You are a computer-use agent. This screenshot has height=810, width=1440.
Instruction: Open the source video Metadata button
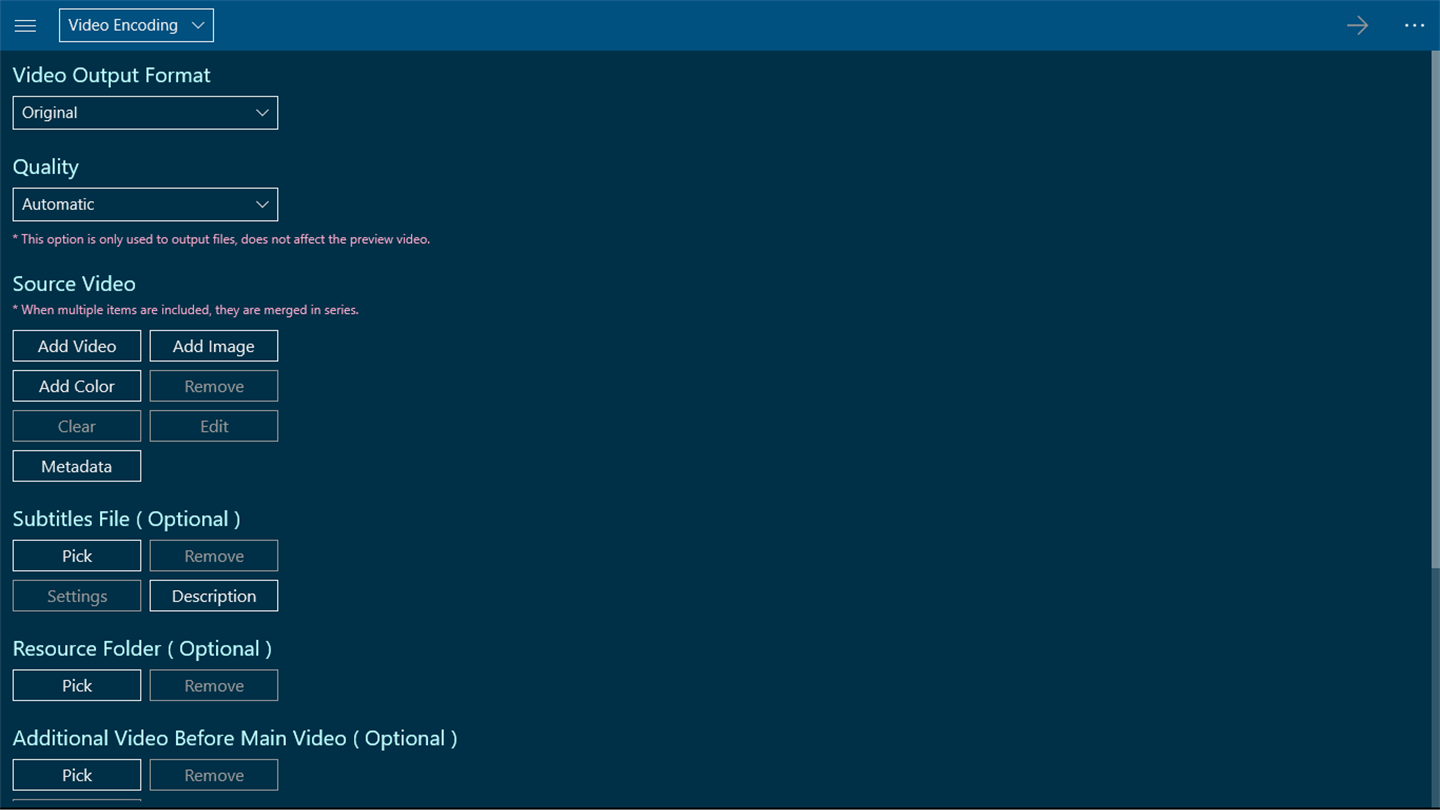[x=77, y=466]
